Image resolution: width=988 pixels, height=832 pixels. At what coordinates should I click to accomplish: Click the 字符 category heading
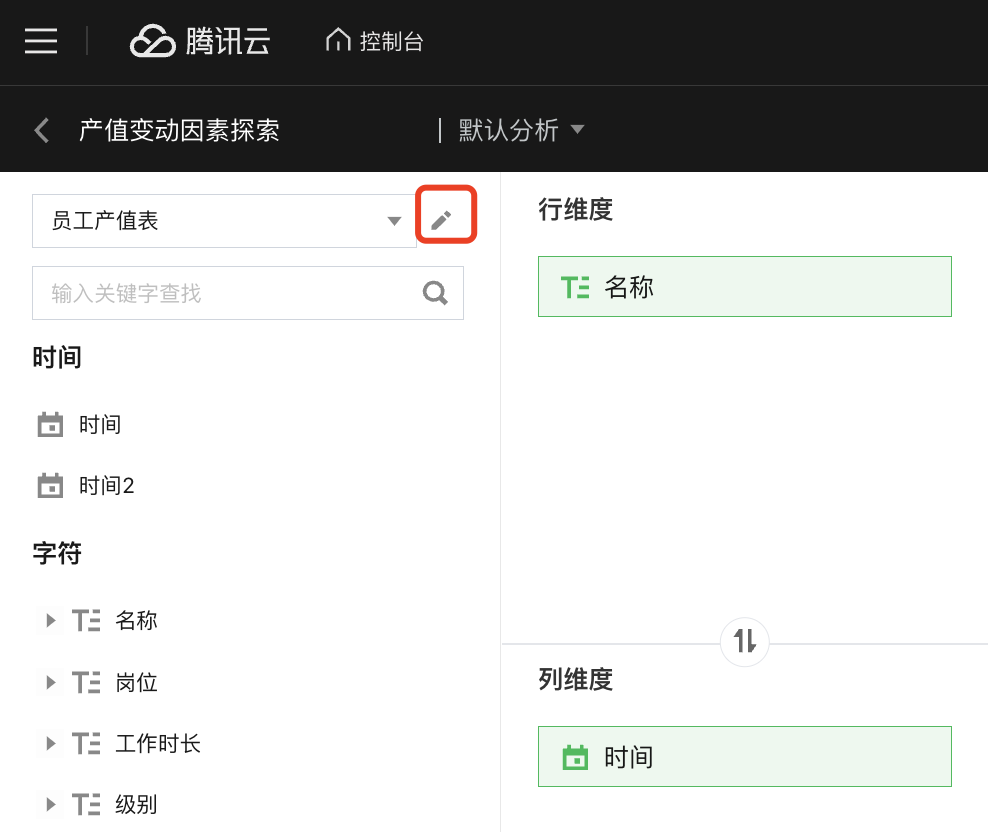click(x=57, y=553)
